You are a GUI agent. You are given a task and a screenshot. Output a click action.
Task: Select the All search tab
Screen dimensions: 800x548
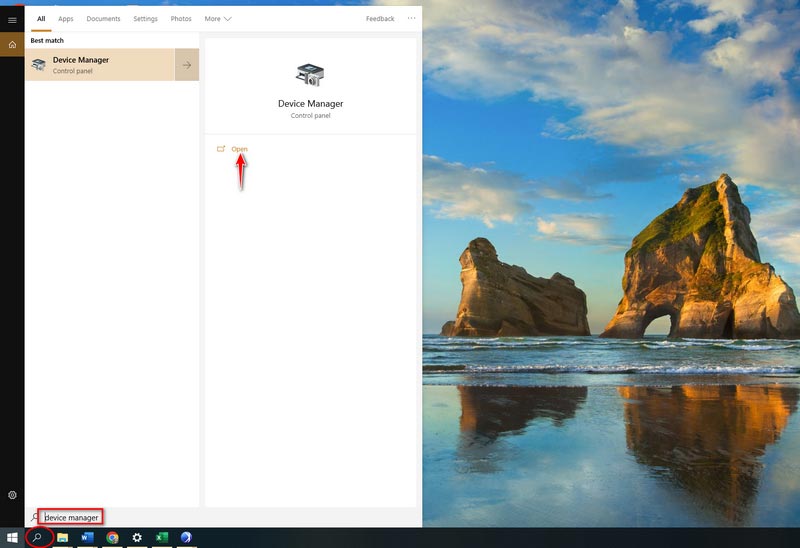point(41,19)
